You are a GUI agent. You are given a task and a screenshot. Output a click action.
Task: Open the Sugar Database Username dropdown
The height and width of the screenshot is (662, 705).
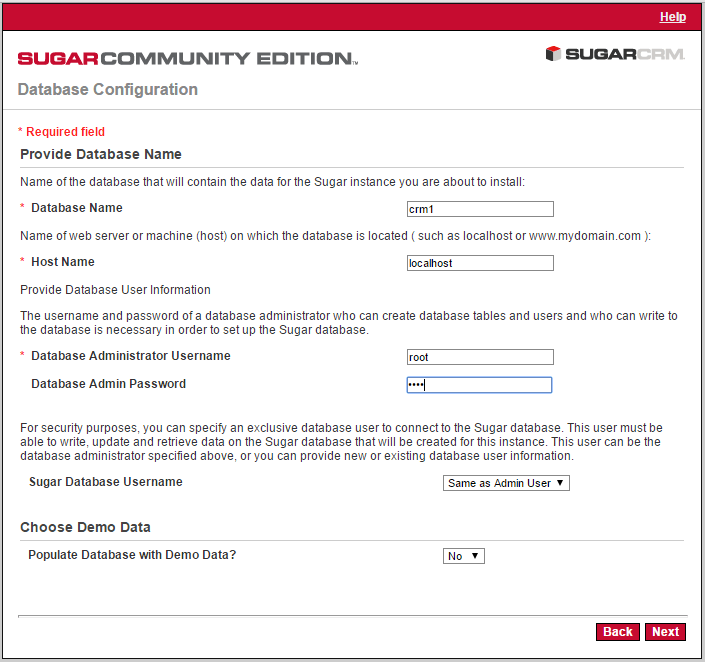(506, 483)
